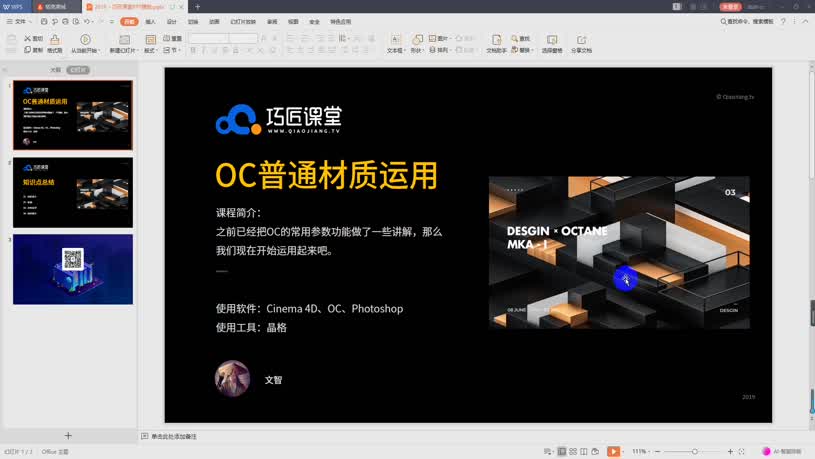Screen dimensions: 815x459
Task: Click the notes area to add notes
Action: pos(174,437)
